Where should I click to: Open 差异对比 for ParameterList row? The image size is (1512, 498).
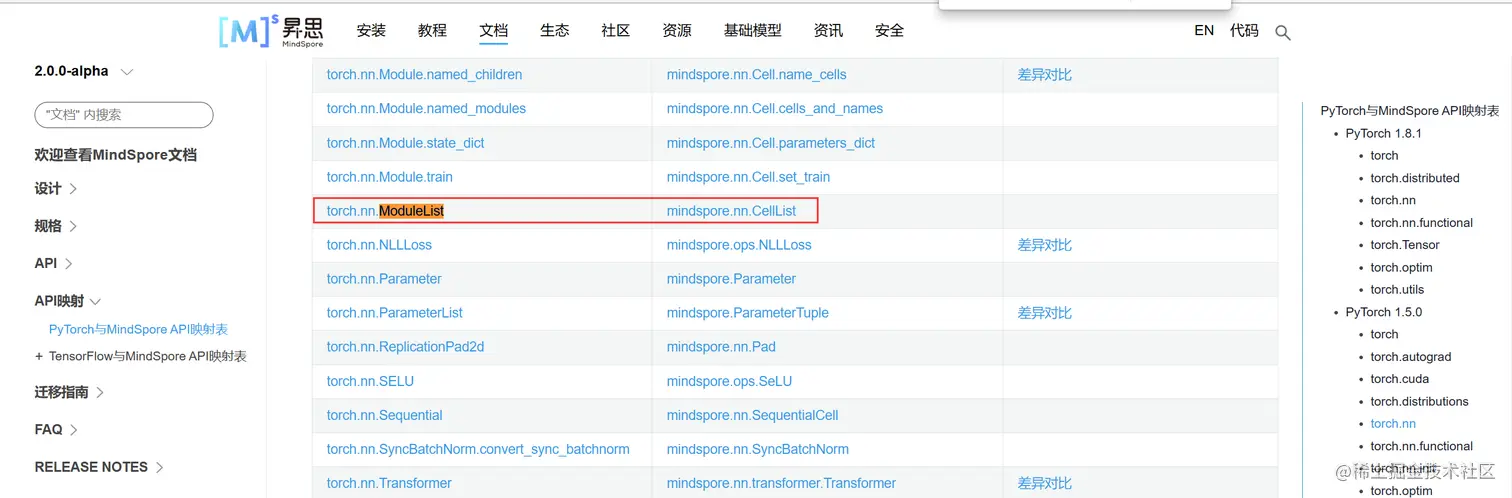[1044, 313]
